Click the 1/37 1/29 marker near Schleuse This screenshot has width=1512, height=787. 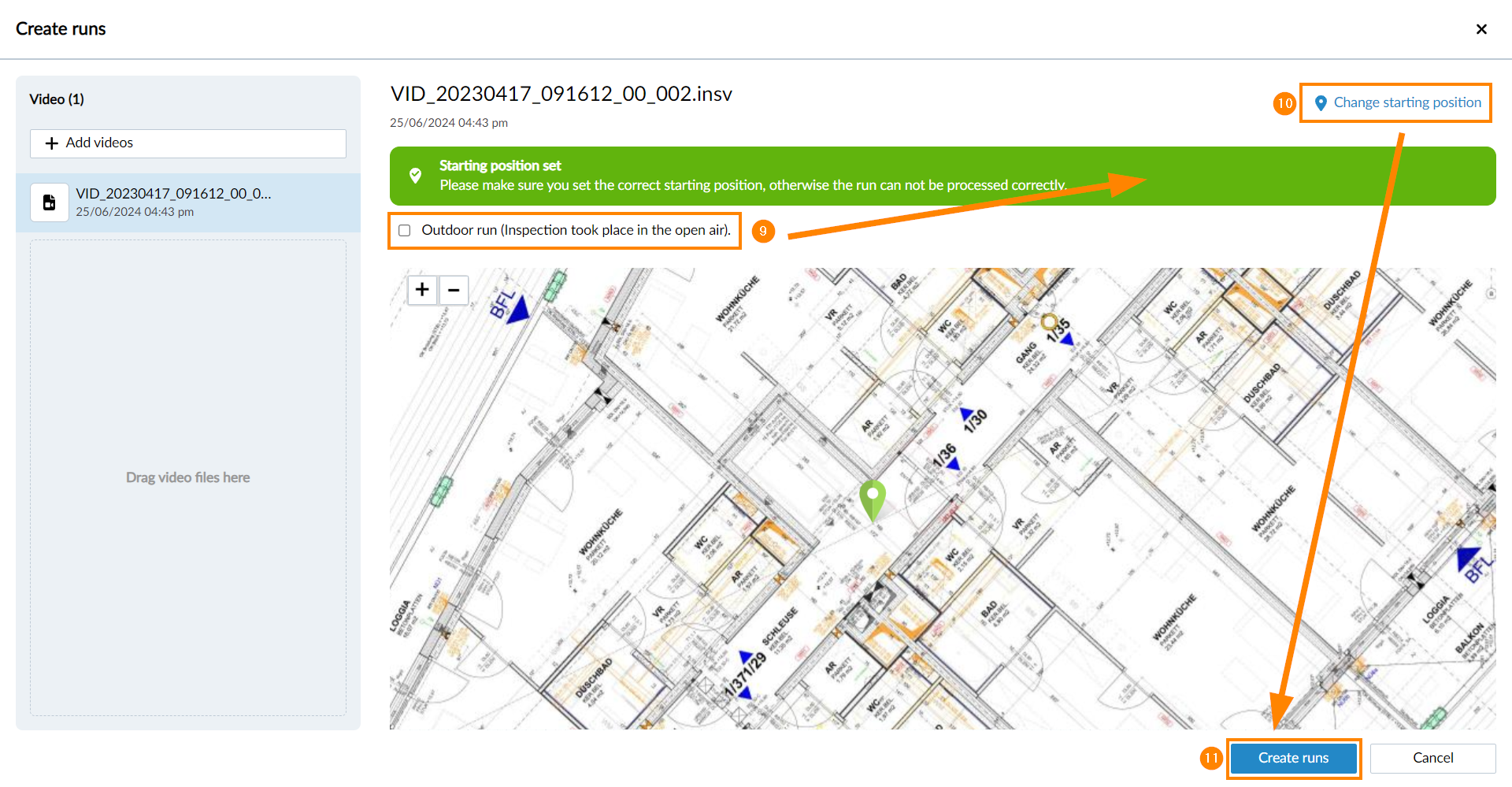coord(745,674)
